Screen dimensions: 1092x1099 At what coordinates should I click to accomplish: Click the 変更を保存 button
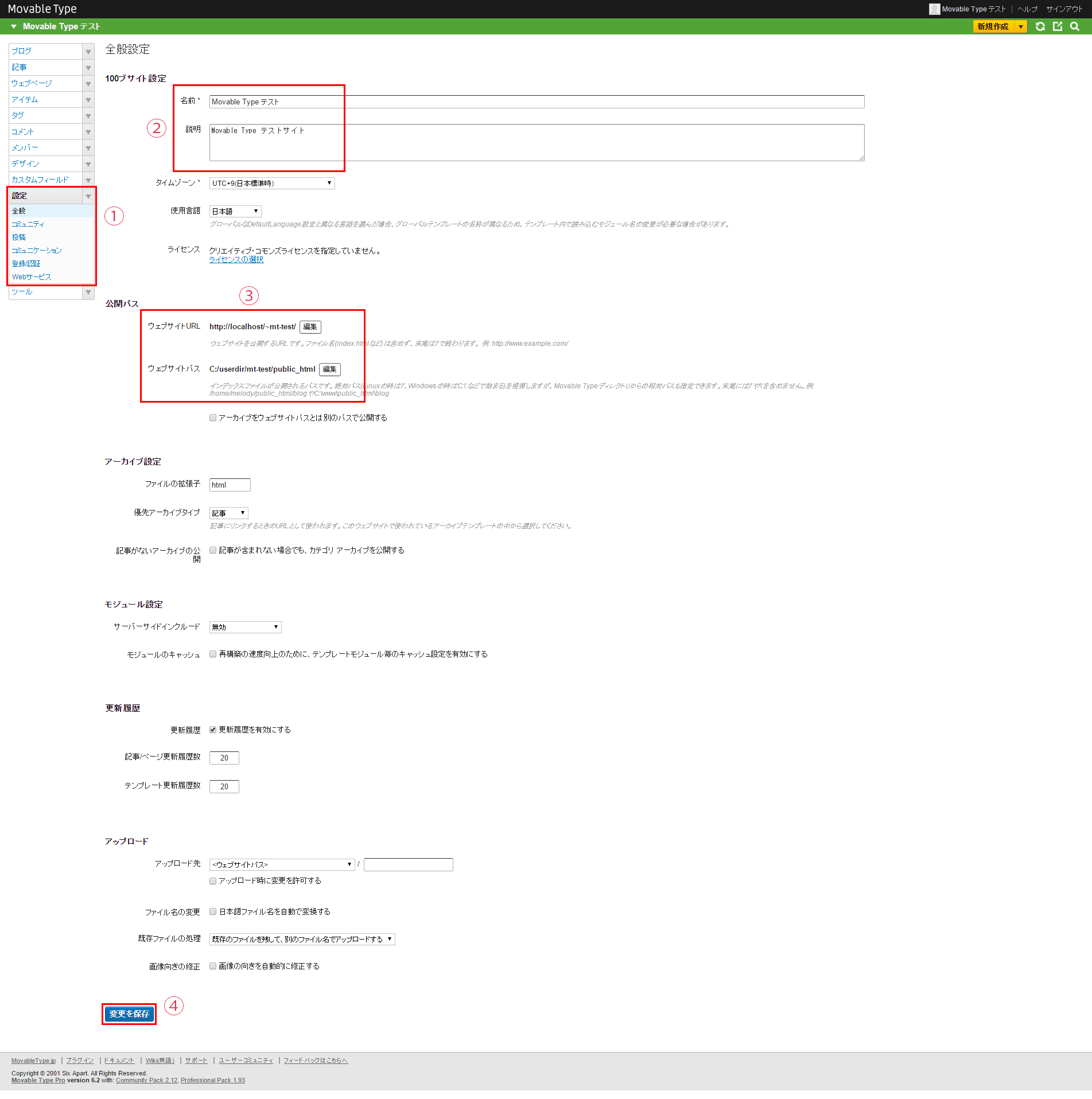[x=129, y=1014]
